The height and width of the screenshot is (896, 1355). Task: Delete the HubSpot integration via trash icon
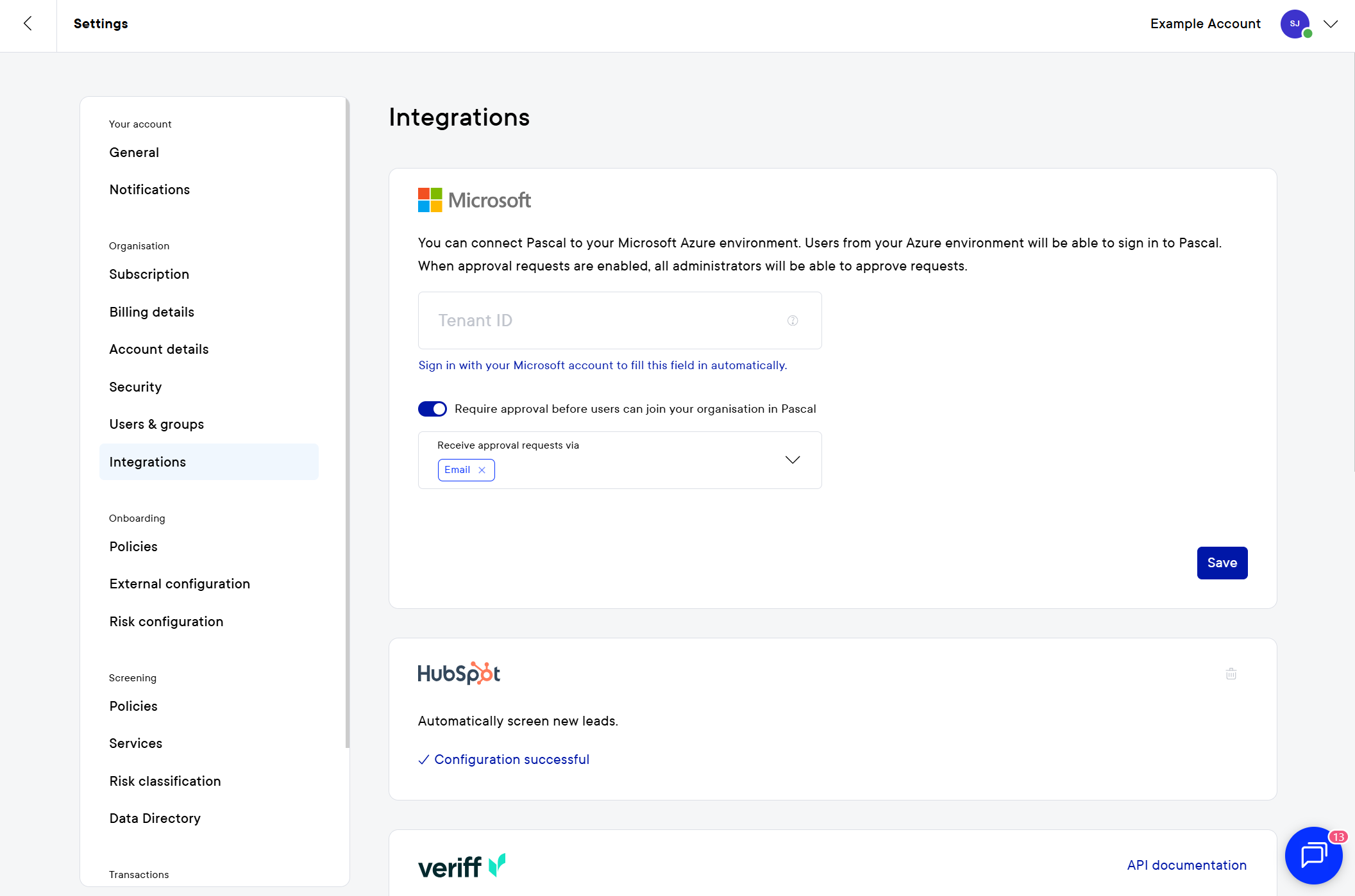tap(1231, 674)
